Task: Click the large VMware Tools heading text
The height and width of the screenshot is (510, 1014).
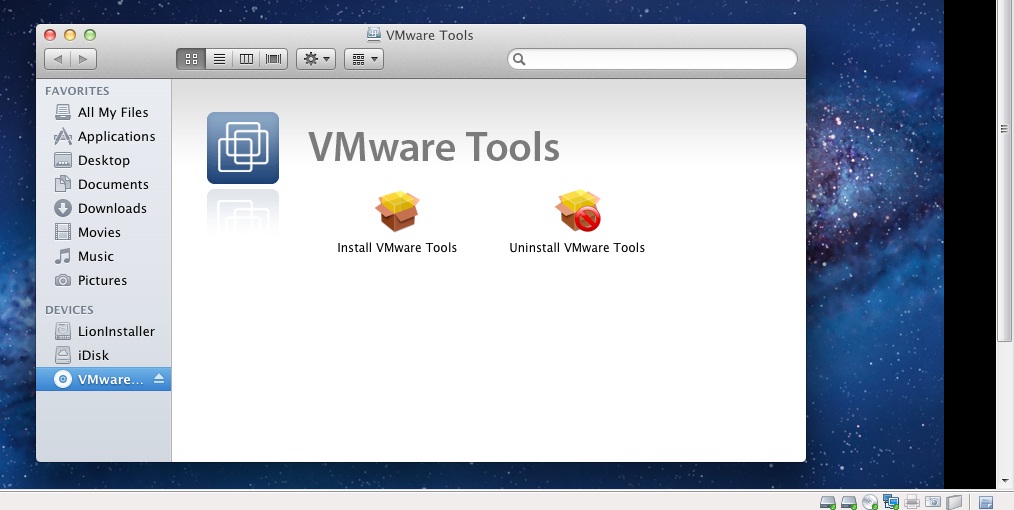Action: pyautogui.click(x=433, y=147)
